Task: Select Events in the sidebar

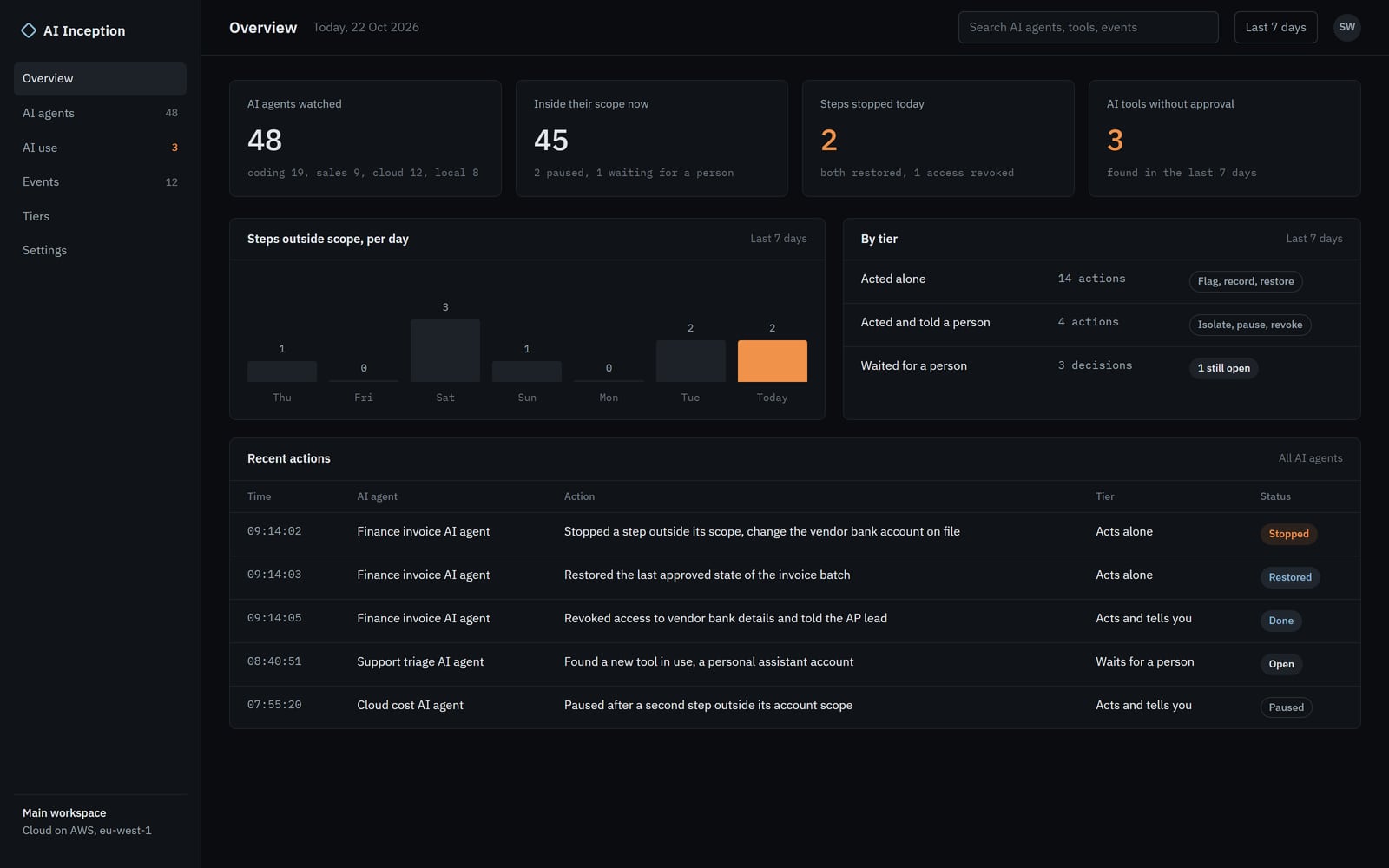Action: pos(100,181)
